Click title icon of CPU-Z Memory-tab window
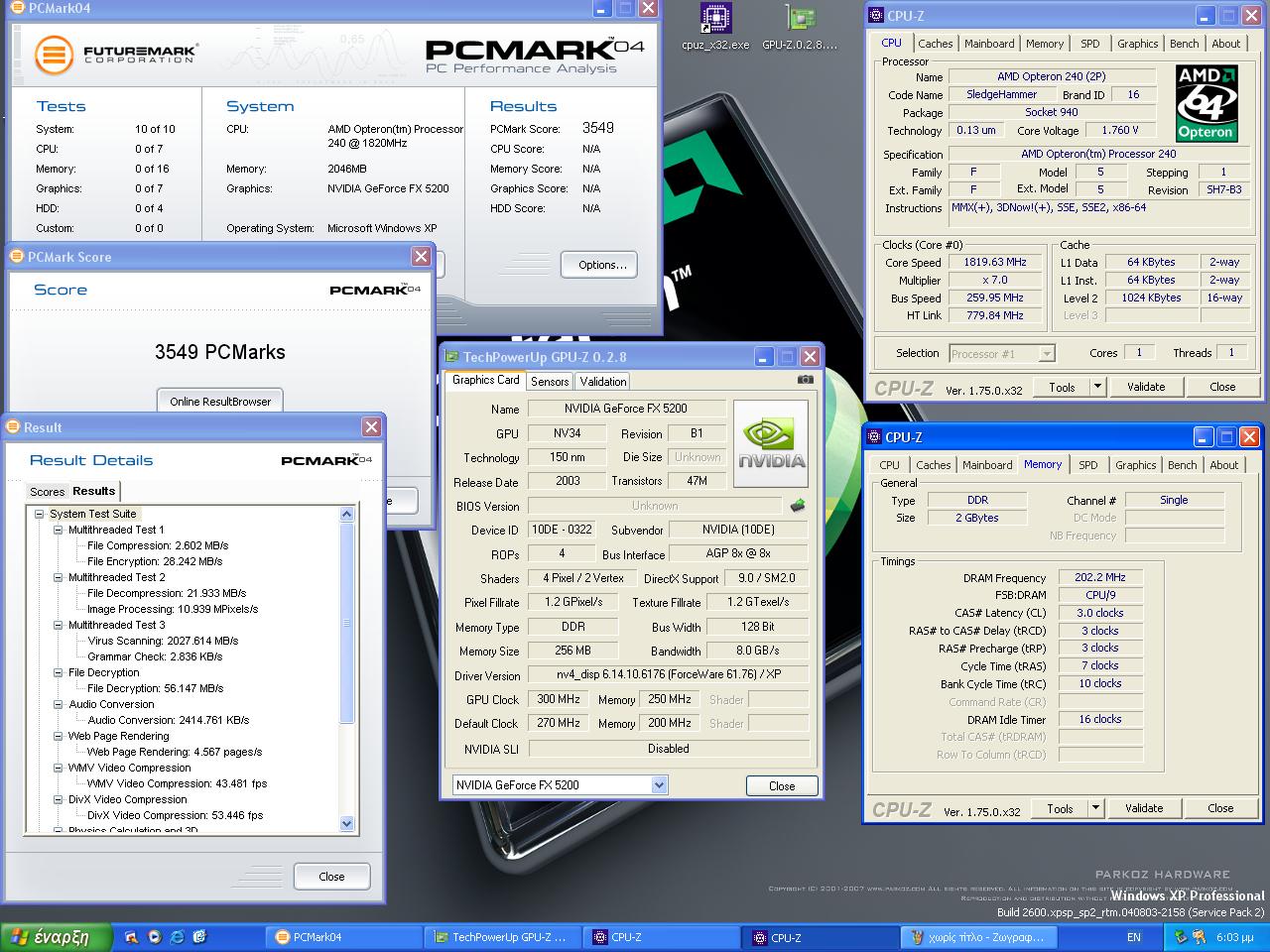 pyautogui.click(x=873, y=437)
